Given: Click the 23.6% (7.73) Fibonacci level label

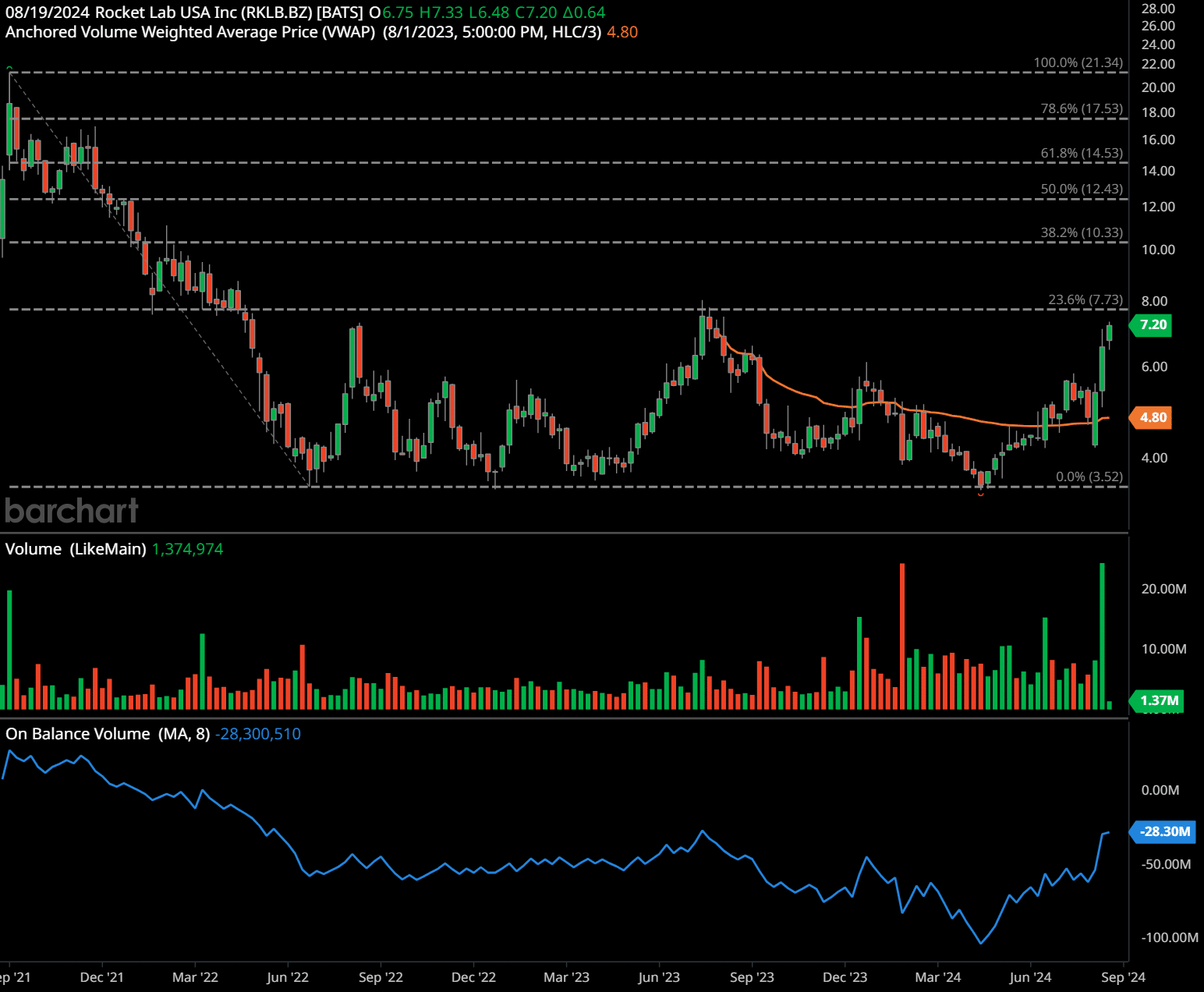Looking at the screenshot, I should (x=1085, y=299).
